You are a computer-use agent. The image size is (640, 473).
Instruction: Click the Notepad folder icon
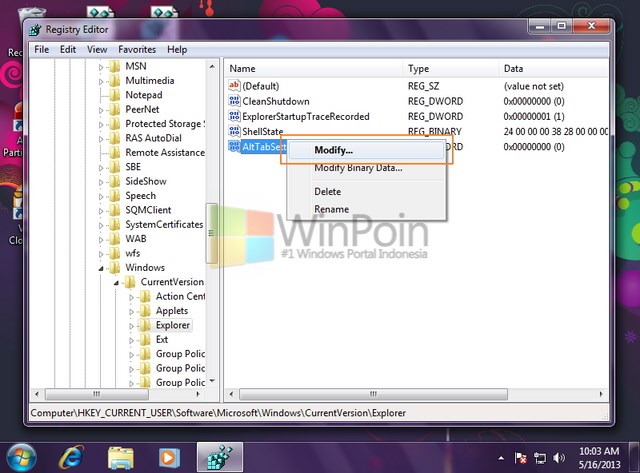pos(115,95)
